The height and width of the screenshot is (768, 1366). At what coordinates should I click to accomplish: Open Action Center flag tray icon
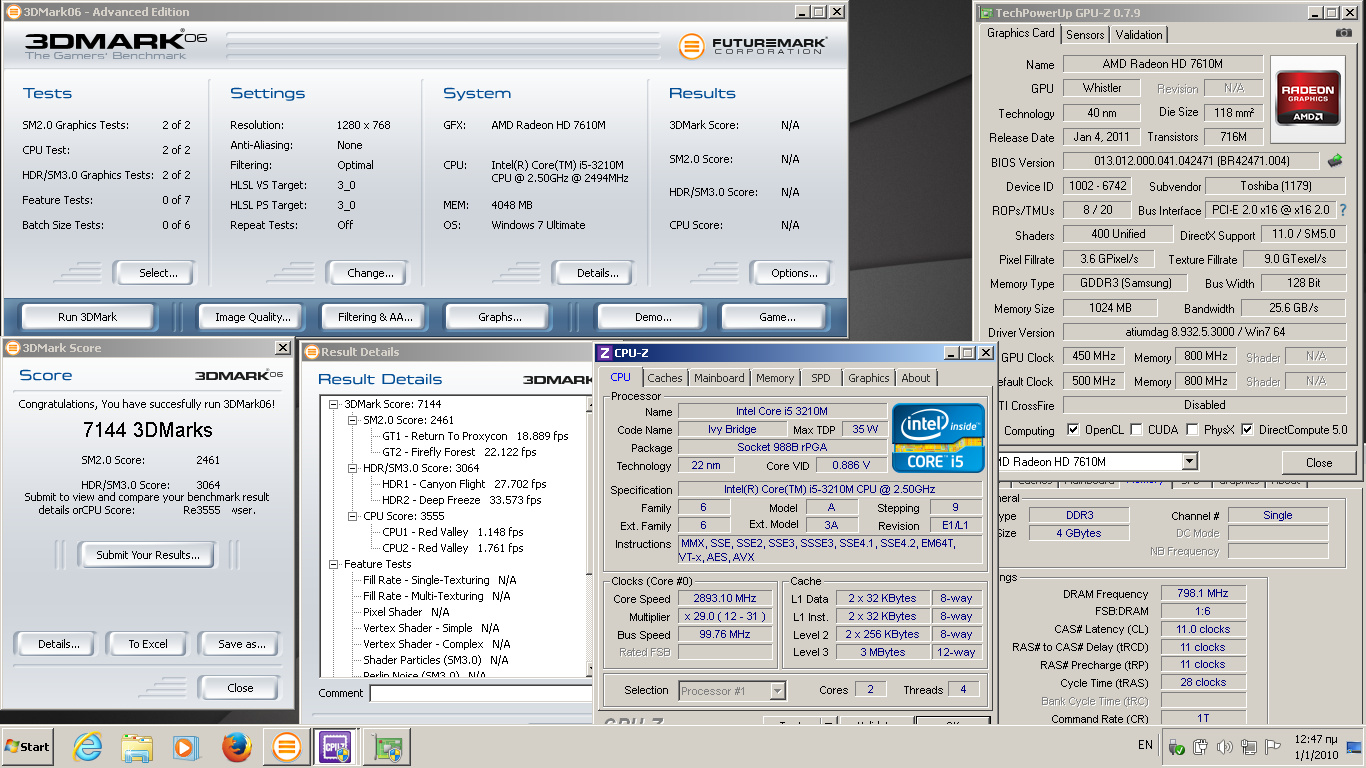click(x=1275, y=747)
